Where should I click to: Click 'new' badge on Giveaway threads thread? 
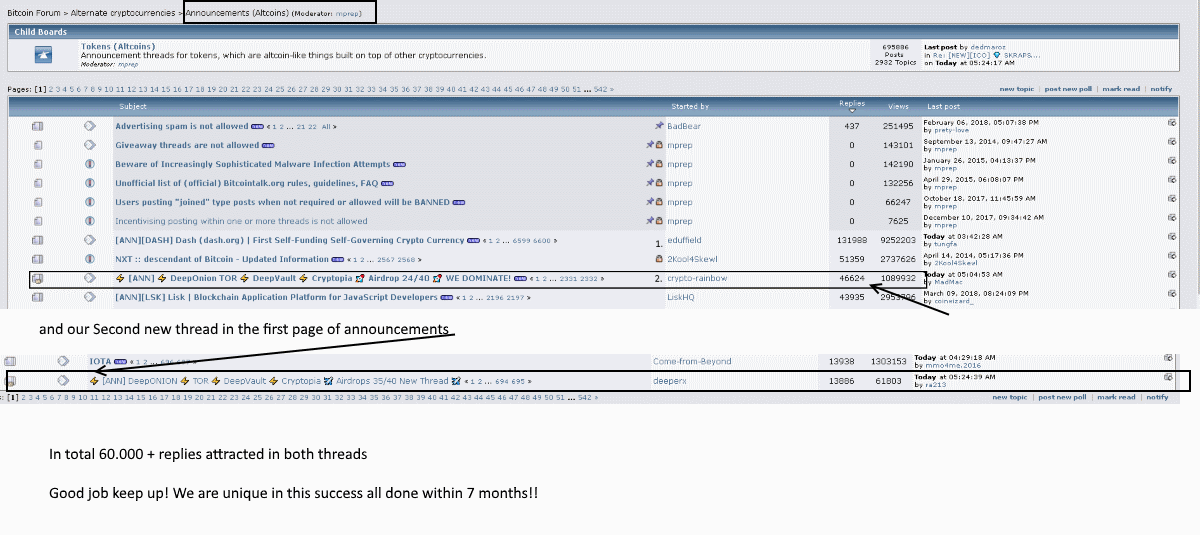269,146
